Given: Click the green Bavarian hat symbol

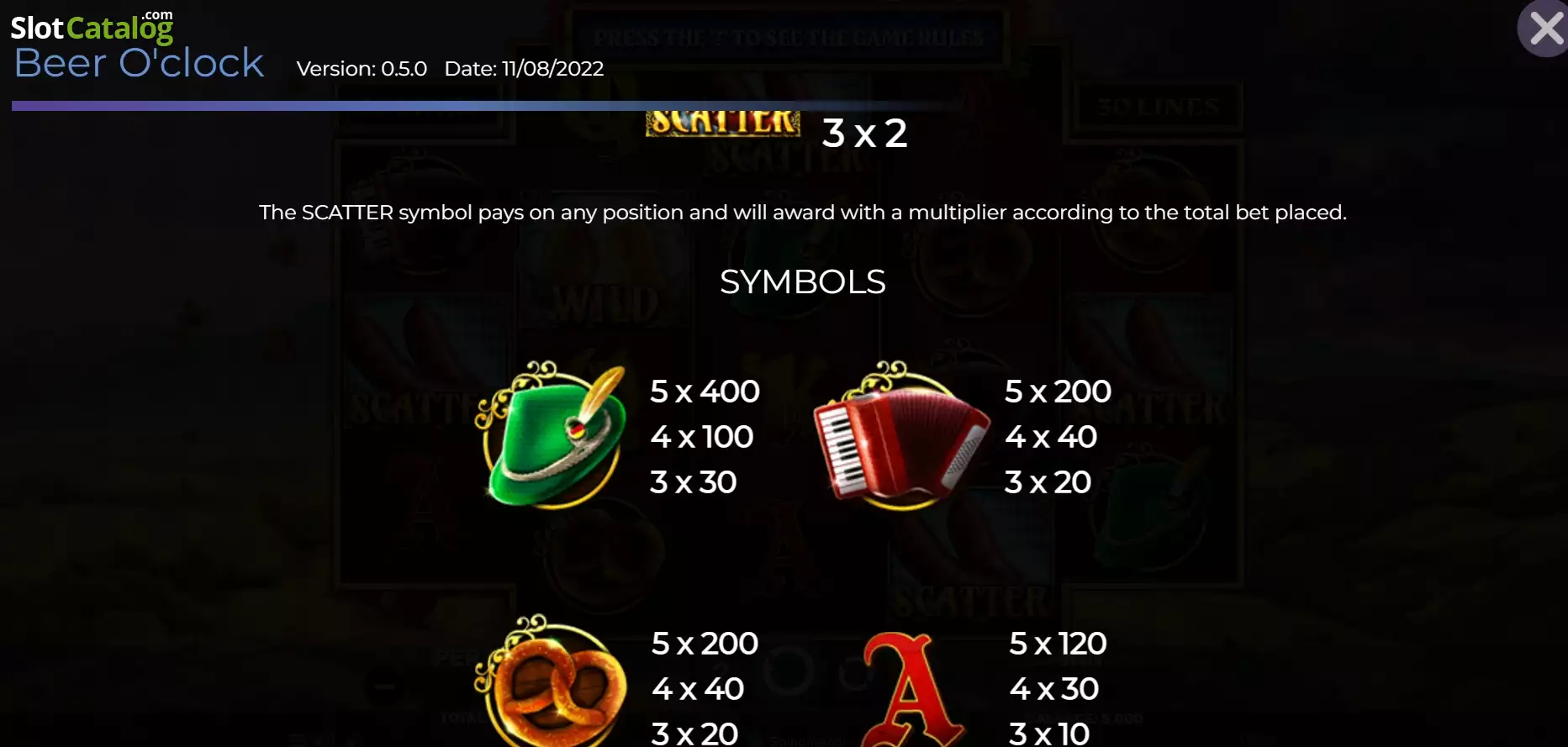Looking at the screenshot, I should tap(552, 435).
